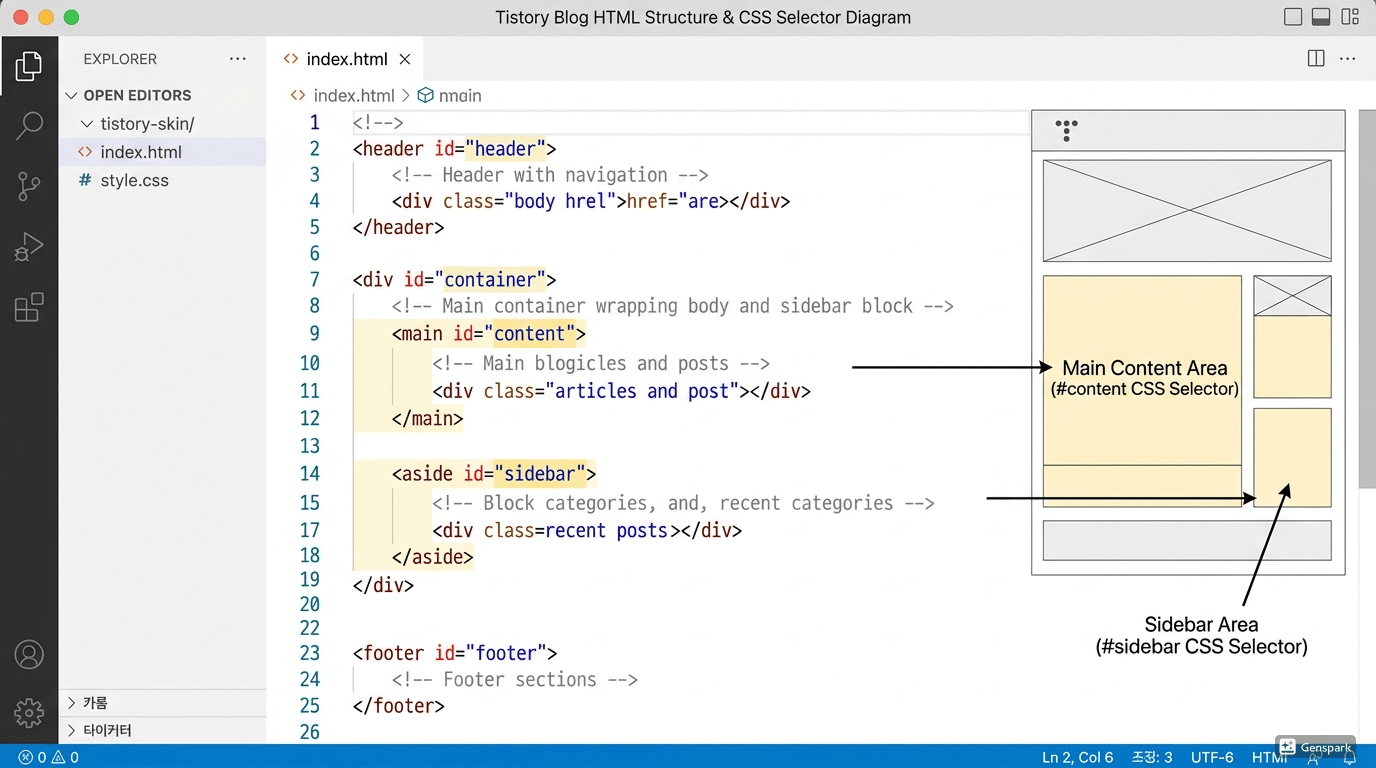Toggle the bottom panel layout button
The image size is (1376, 768).
(x=1321, y=17)
